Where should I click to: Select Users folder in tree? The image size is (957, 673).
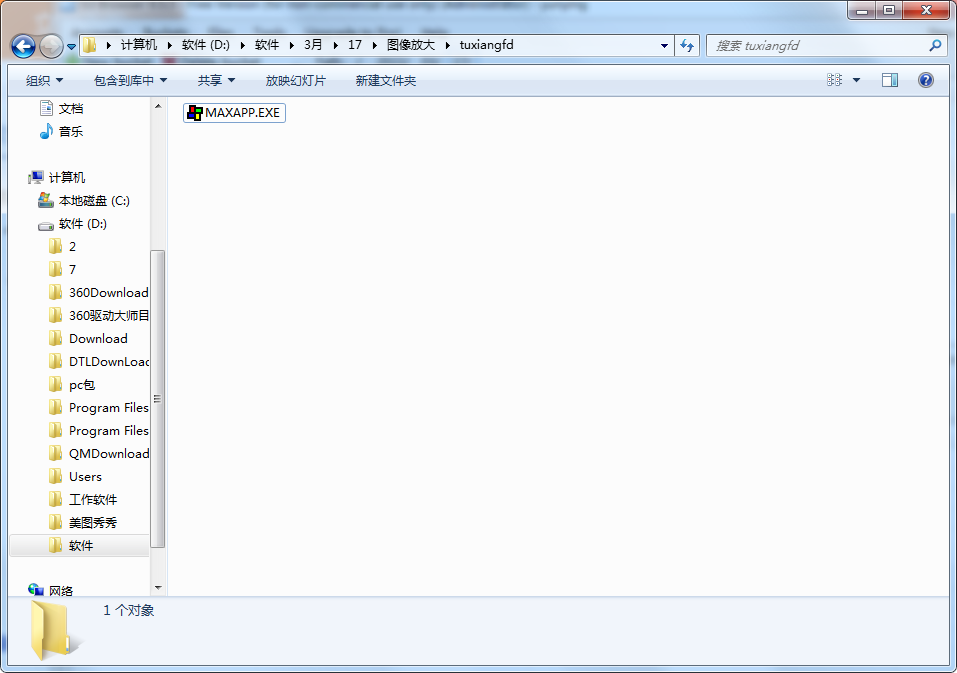point(75,477)
